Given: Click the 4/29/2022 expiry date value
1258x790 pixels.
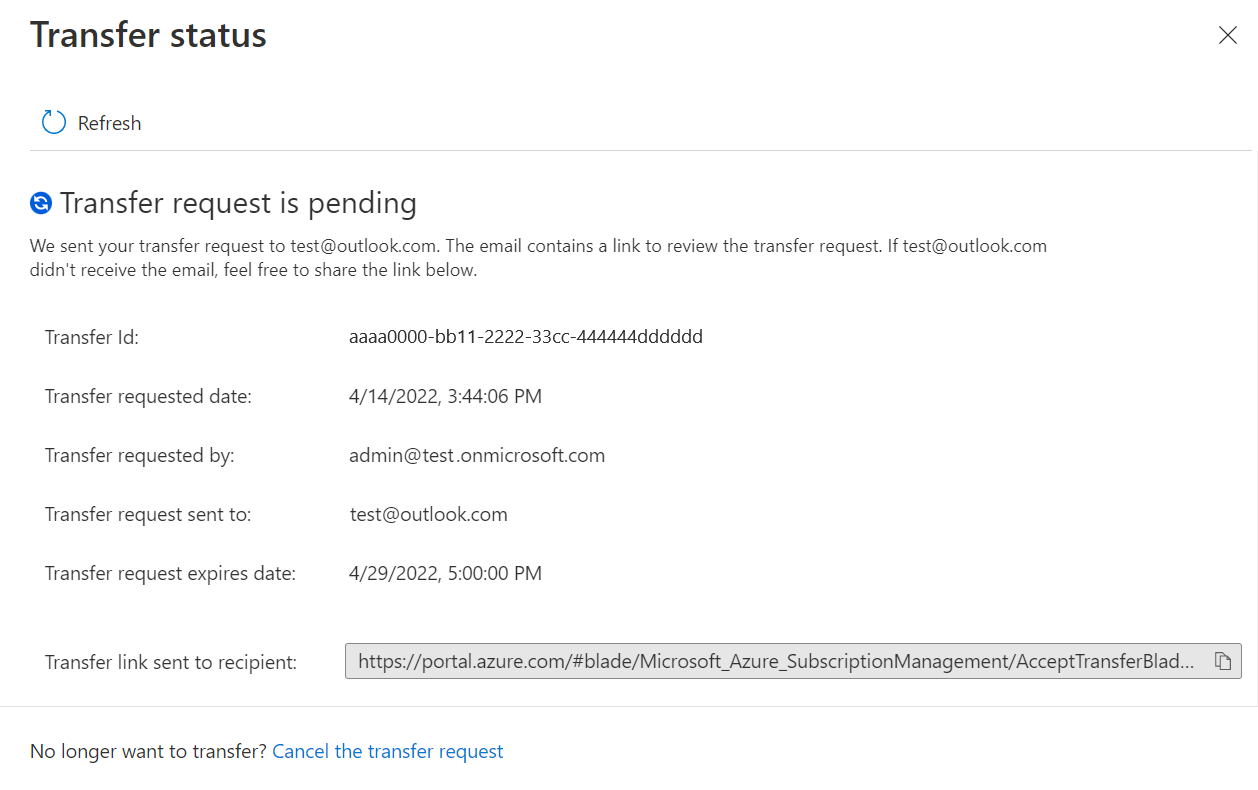Looking at the screenshot, I should tap(445, 573).
